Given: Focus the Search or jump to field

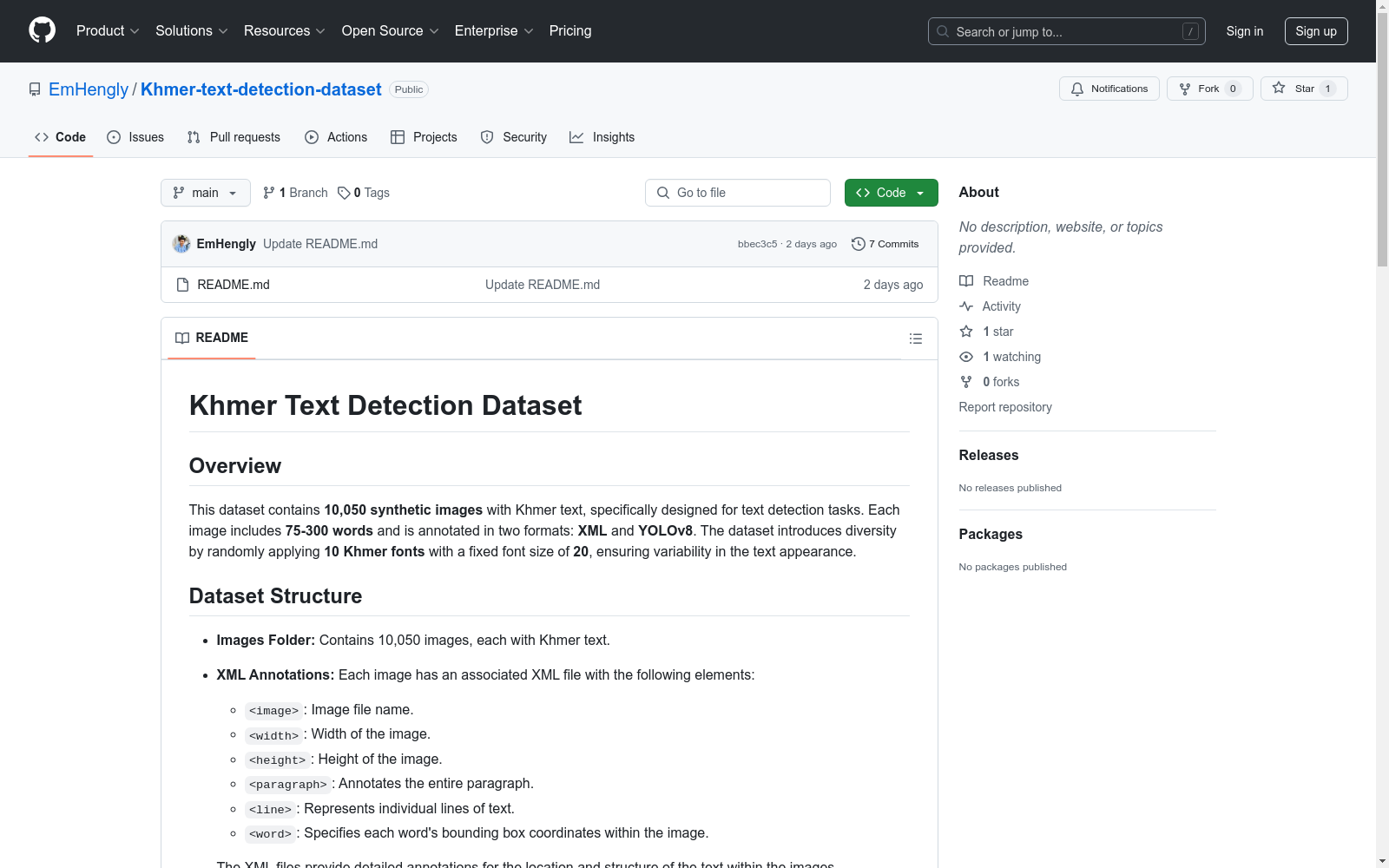Looking at the screenshot, I should point(1067,31).
